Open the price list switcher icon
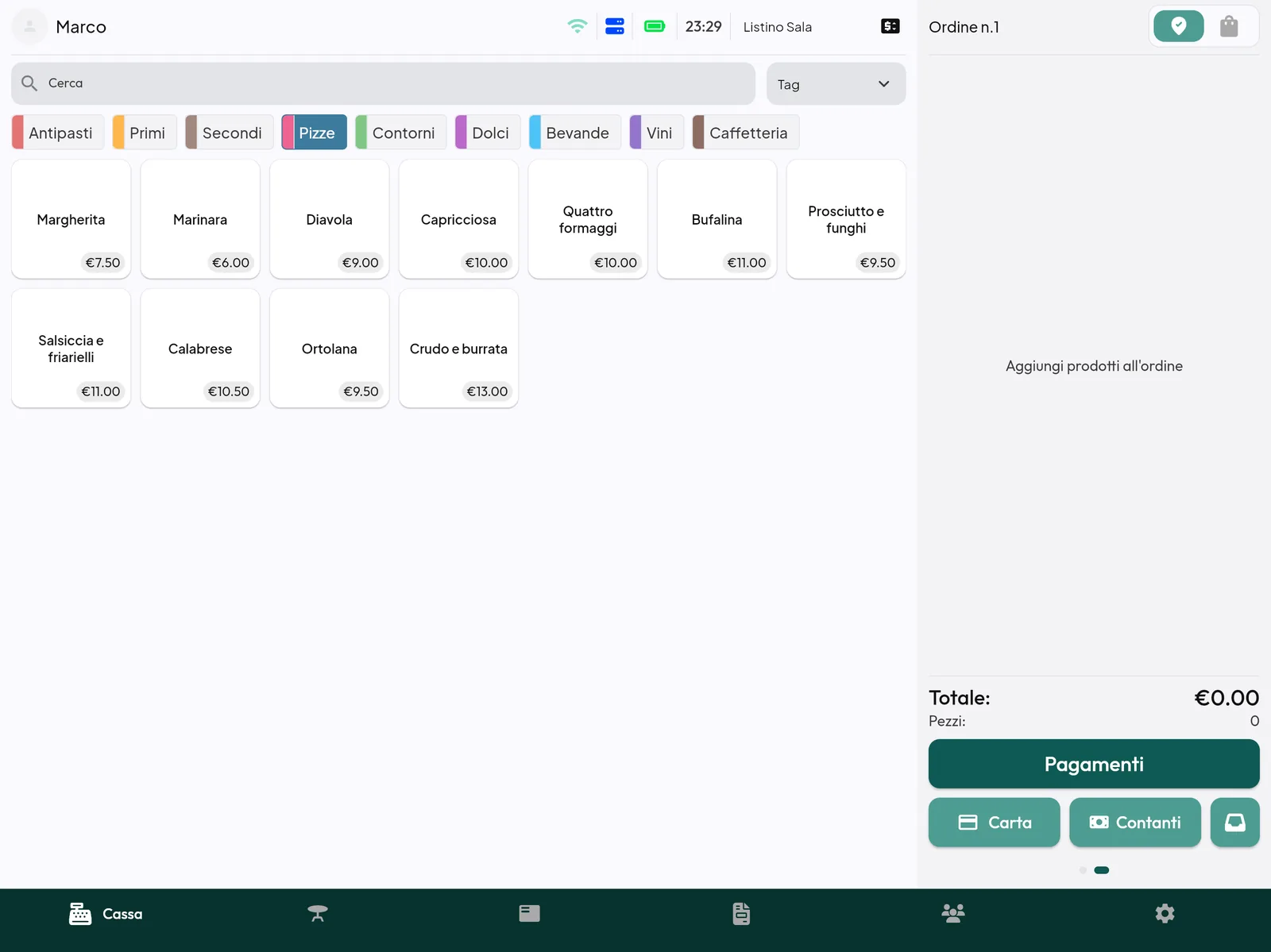1271x952 pixels. click(890, 26)
